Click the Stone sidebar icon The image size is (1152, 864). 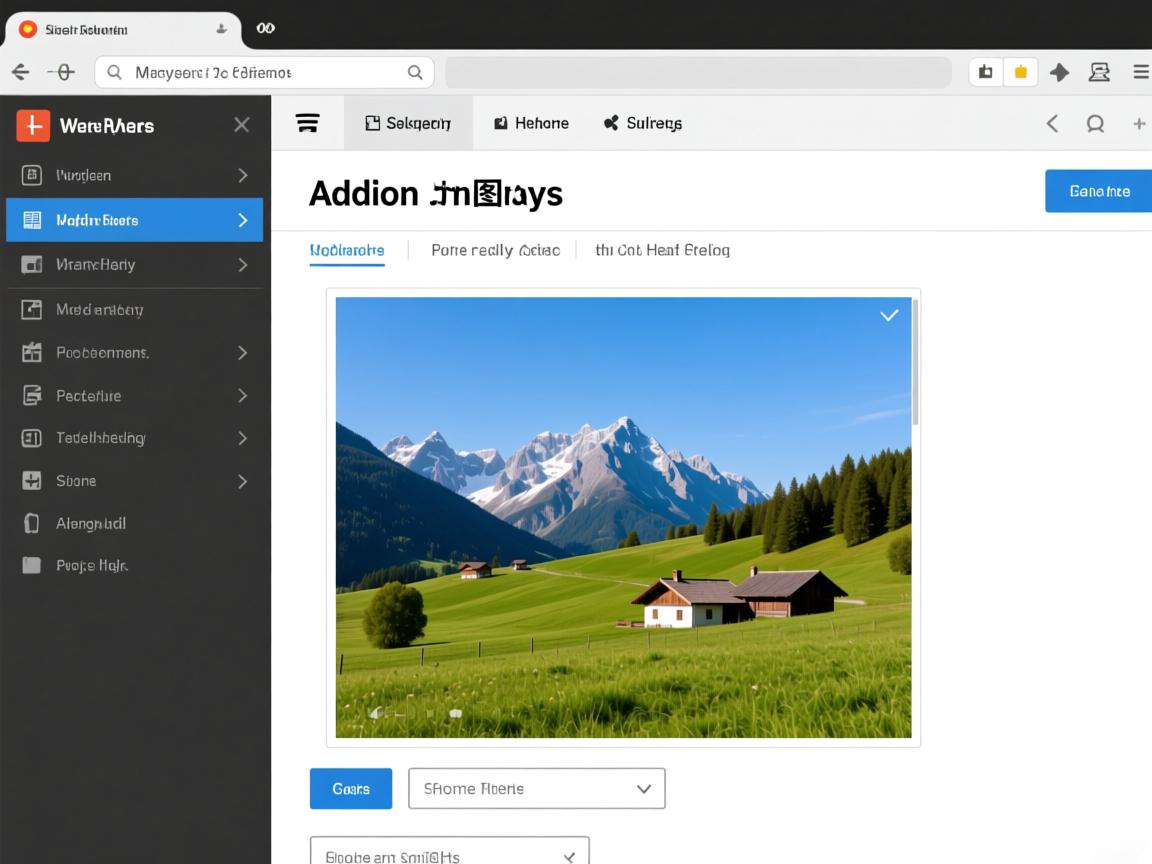[32, 481]
